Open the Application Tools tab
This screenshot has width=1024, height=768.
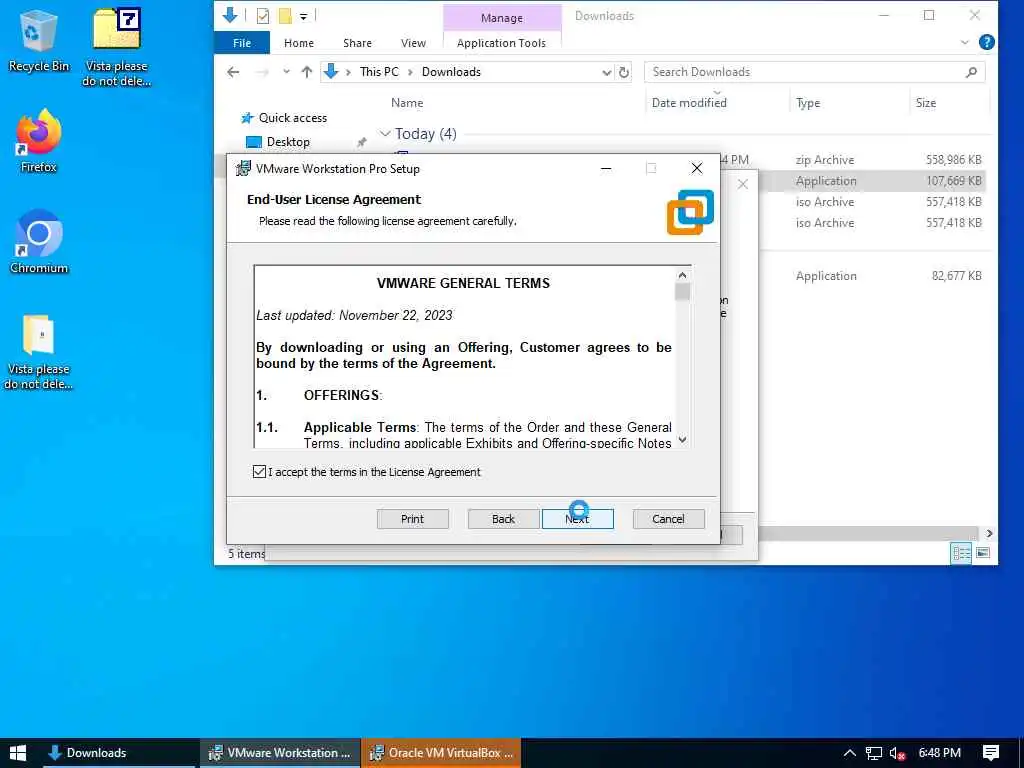[501, 43]
